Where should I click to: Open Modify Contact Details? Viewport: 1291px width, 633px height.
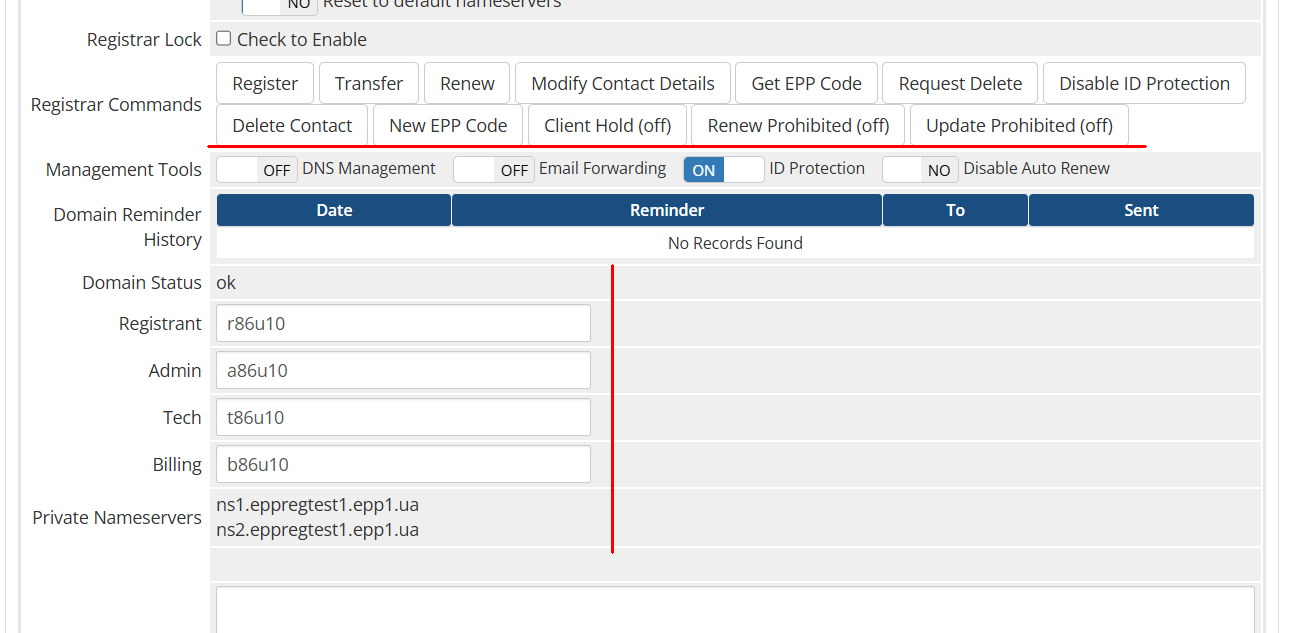tap(623, 84)
